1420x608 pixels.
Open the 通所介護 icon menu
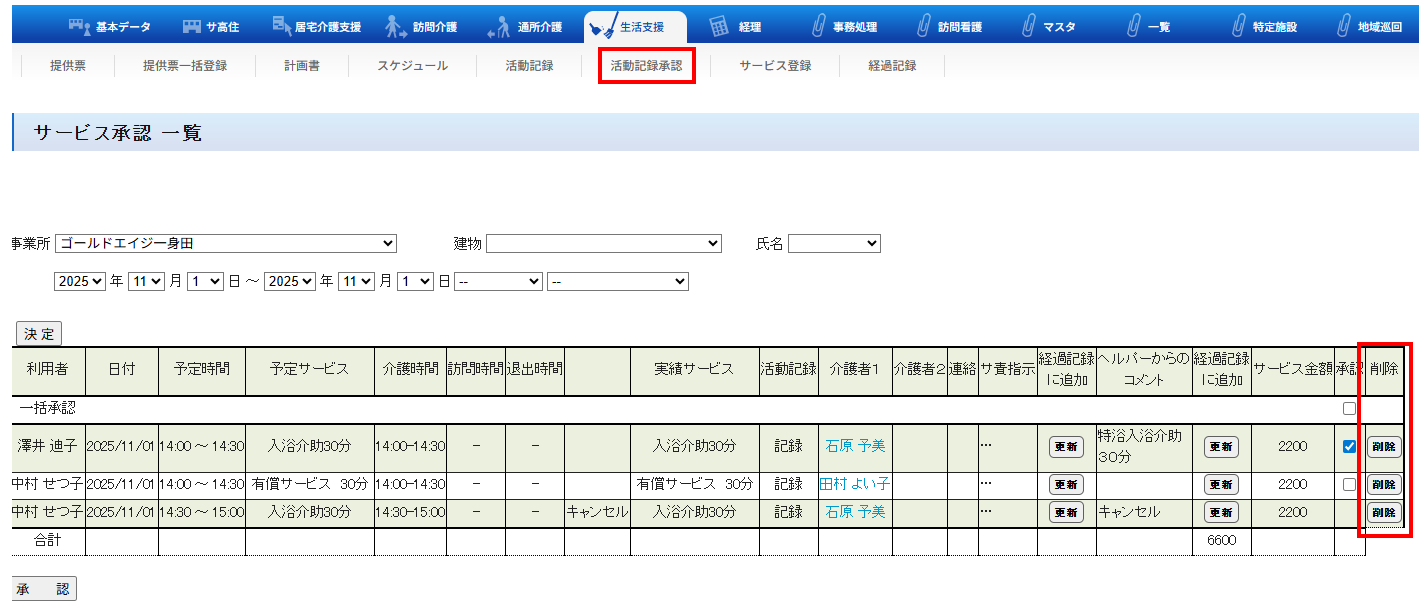pyautogui.click(x=498, y=28)
